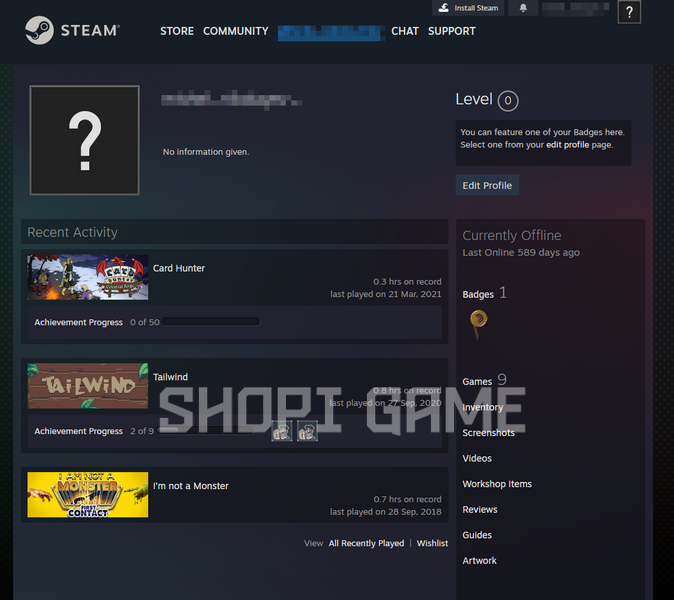
Task: Click the Recent Activity header
Action: 72,232
